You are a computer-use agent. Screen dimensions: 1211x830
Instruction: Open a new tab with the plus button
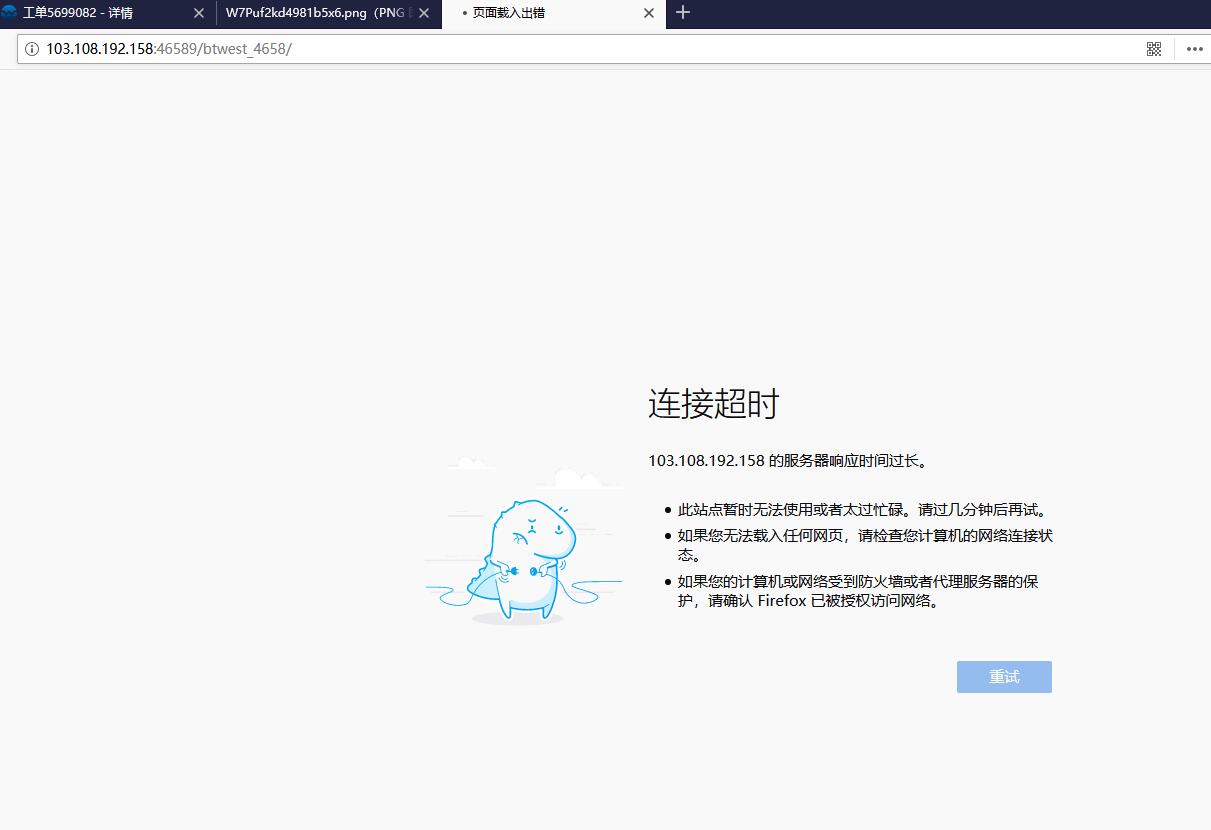tap(683, 13)
